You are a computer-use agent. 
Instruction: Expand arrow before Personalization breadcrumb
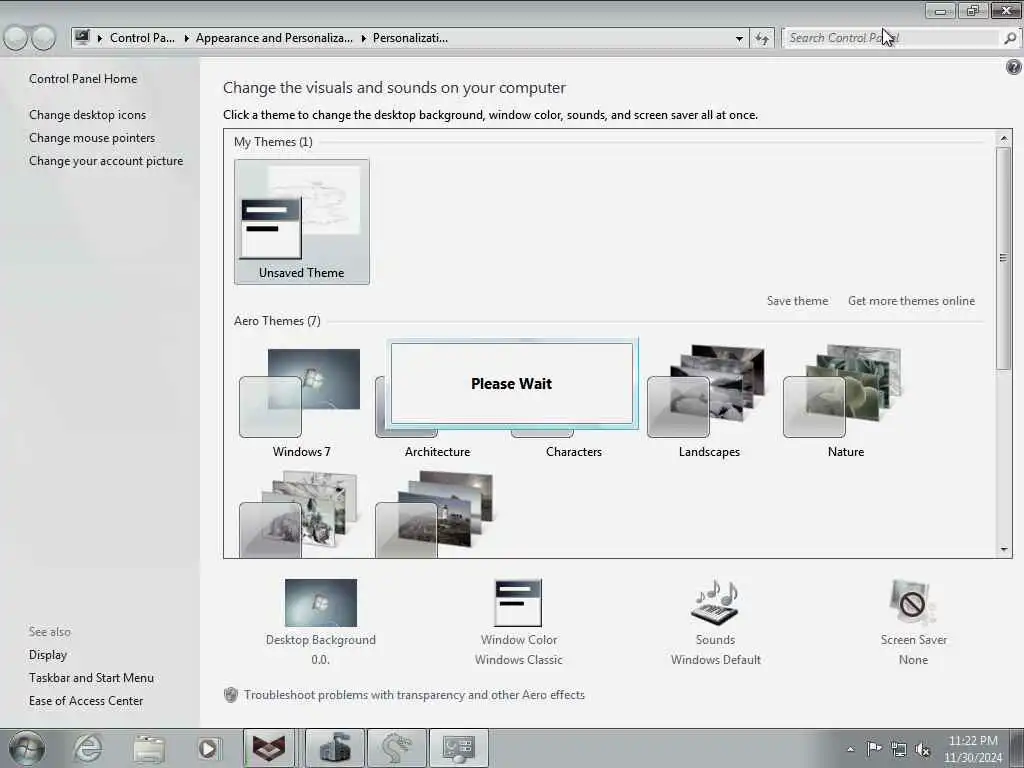click(363, 39)
